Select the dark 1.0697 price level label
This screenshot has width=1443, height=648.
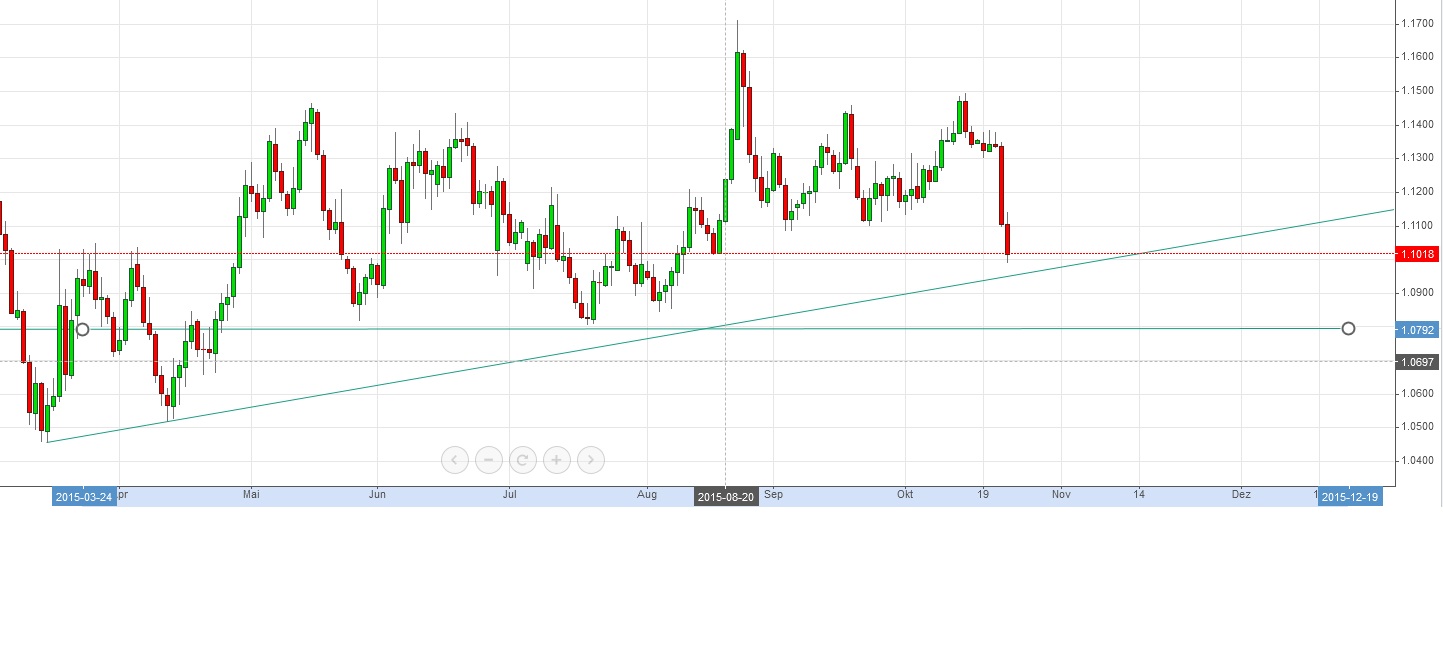(x=1416, y=362)
